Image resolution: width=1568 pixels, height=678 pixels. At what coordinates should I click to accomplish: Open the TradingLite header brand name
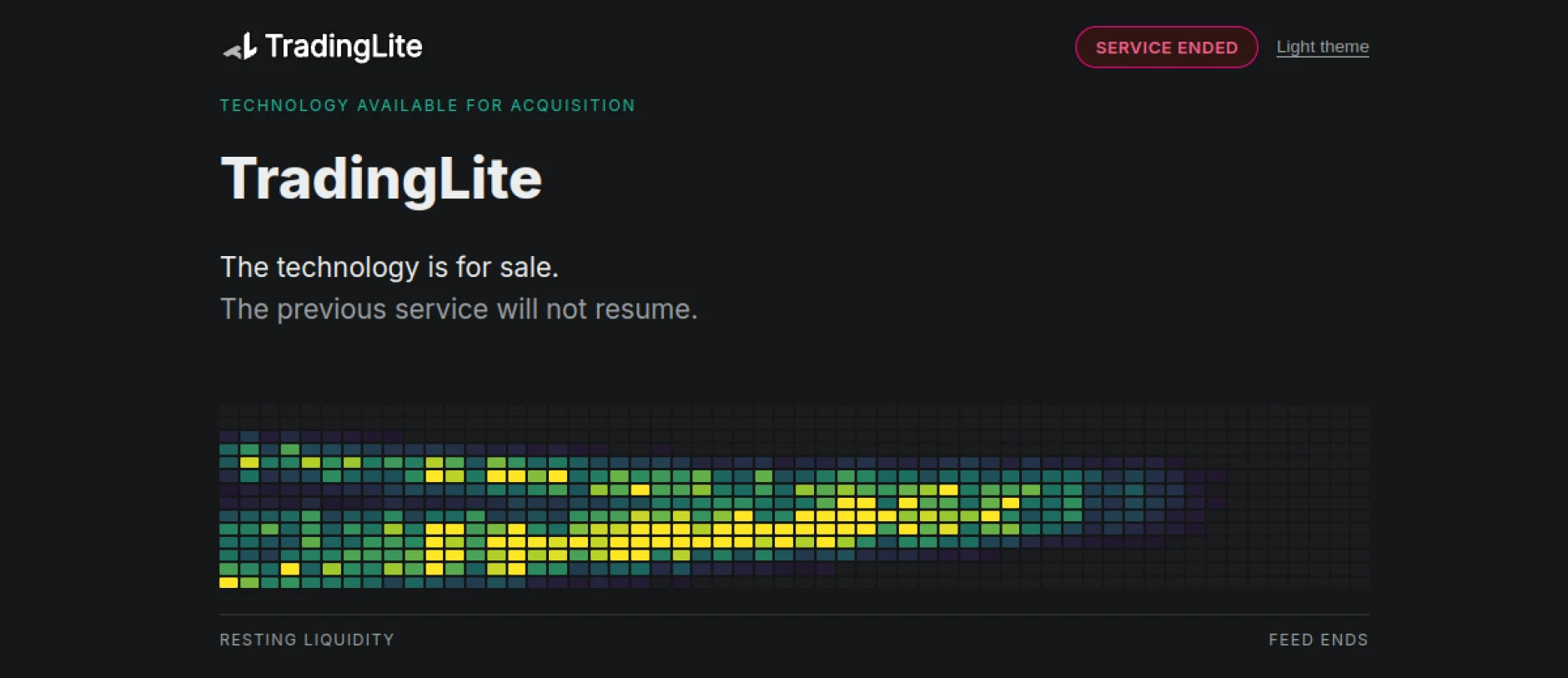tap(344, 47)
